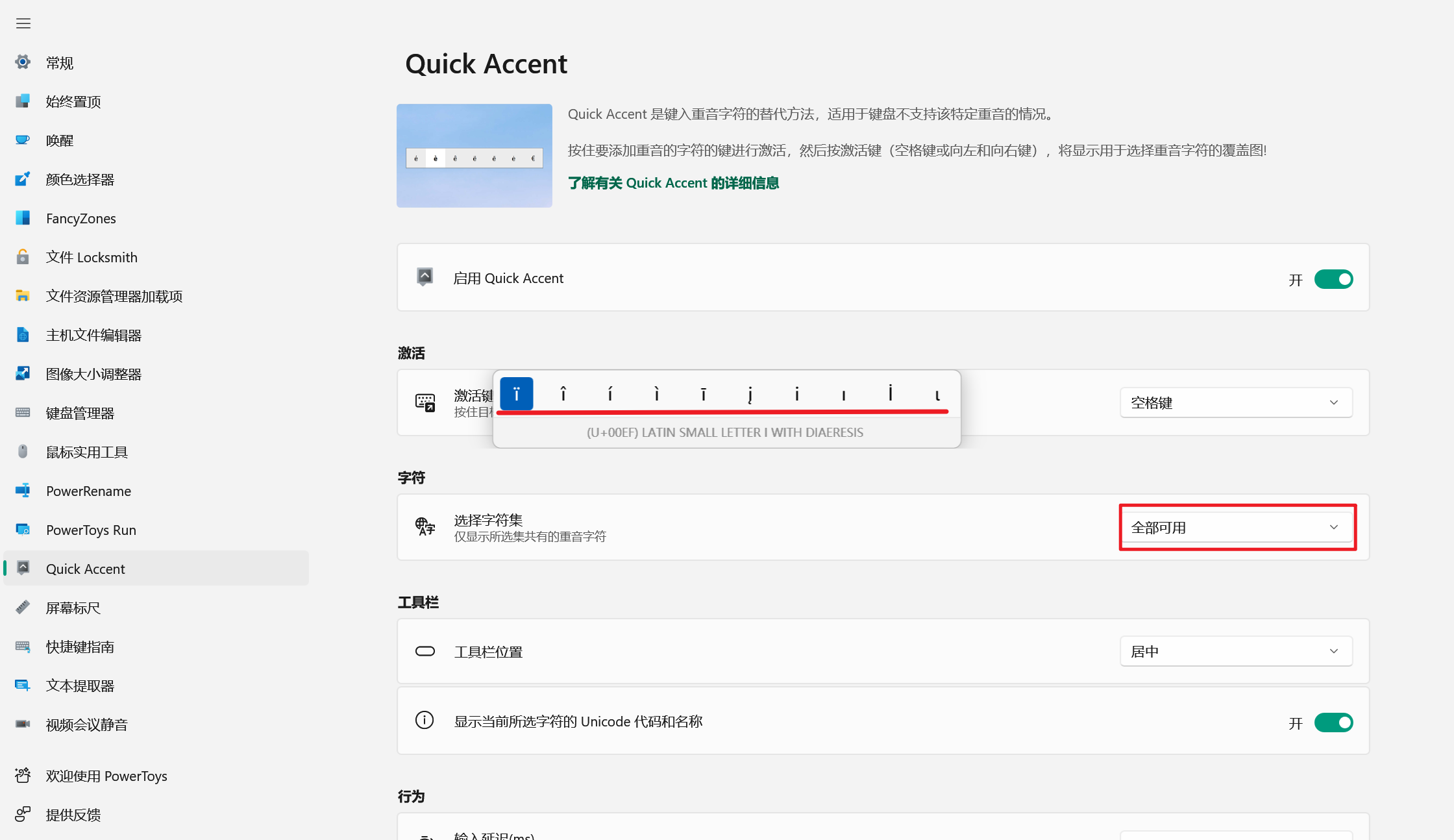Click the FancyZones sidebar icon
This screenshot has height=840, width=1454.
point(23,218)
